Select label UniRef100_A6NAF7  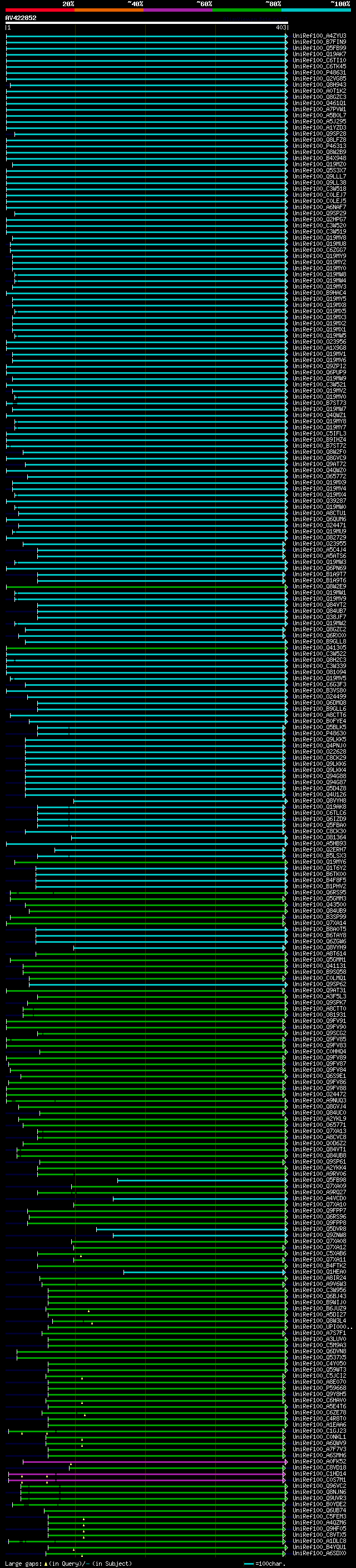click(x=319, y=207)
